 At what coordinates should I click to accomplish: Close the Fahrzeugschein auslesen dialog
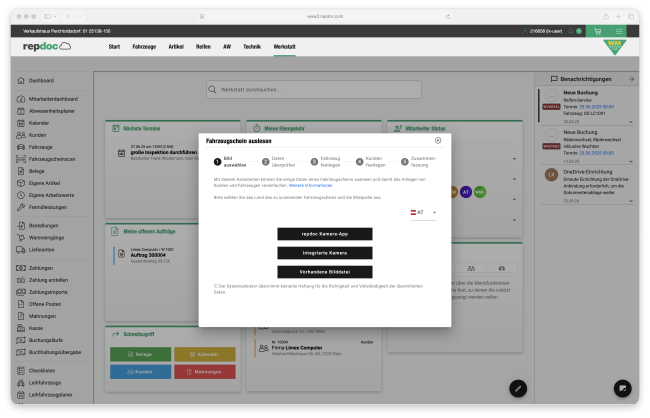click(x=438, y=141)
